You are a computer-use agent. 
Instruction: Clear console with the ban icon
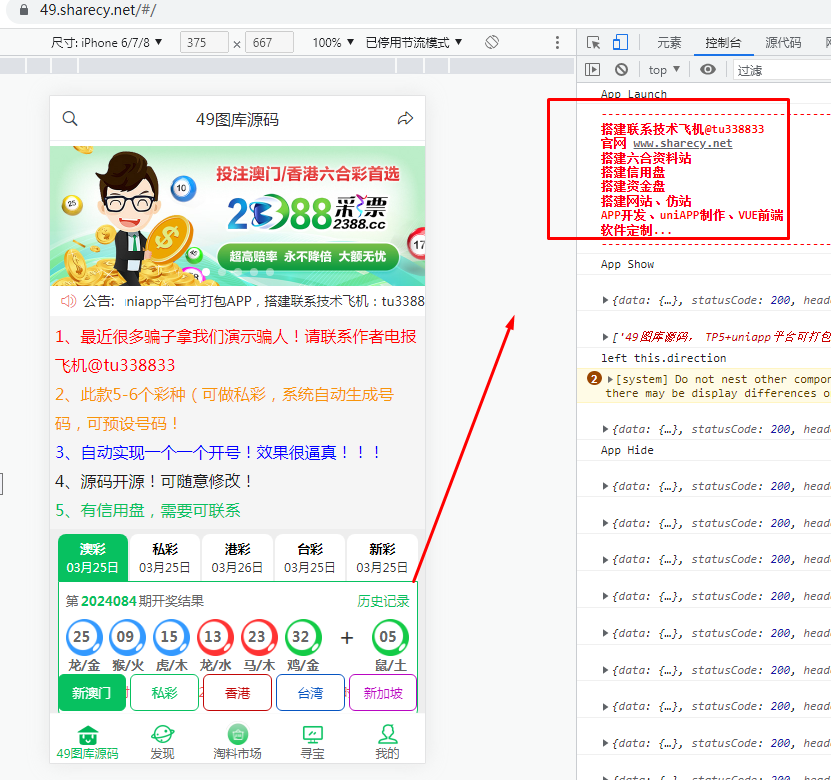point(621,69)
